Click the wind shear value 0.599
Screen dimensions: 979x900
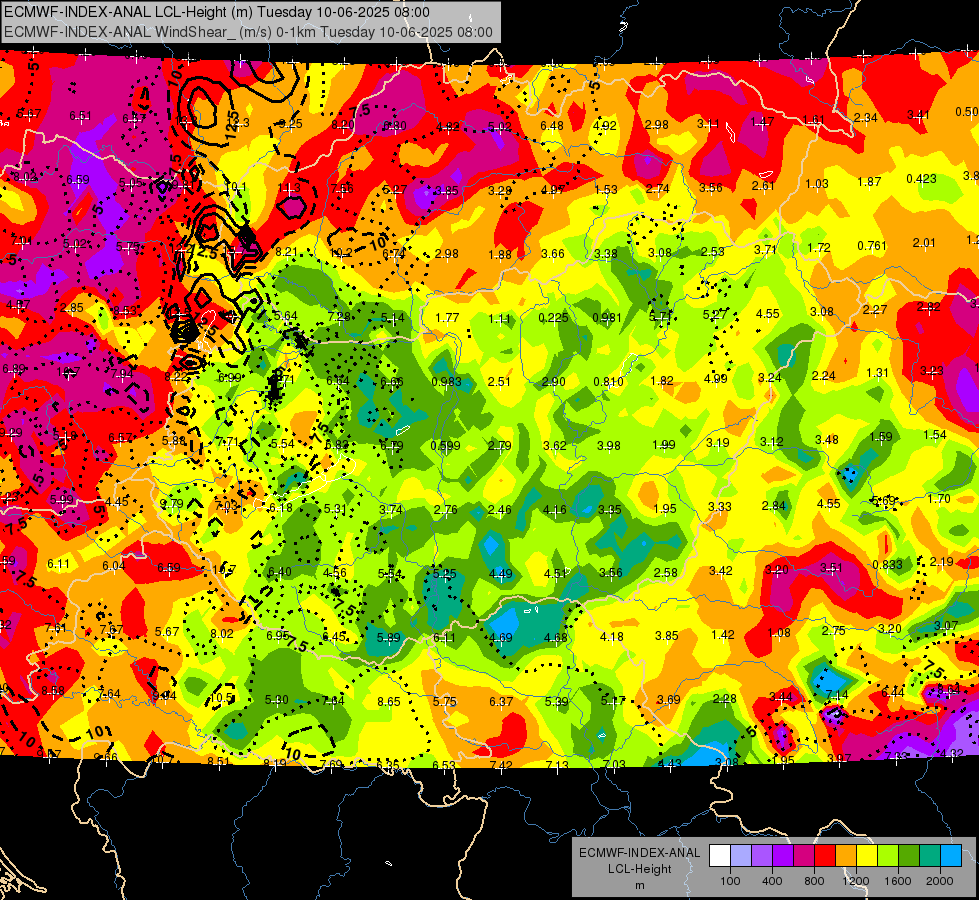click(x=445, y=445)
